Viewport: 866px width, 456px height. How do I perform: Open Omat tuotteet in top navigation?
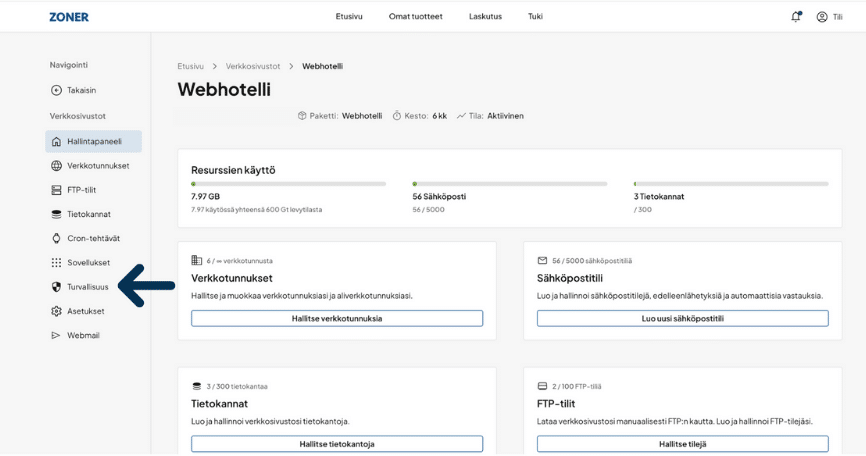coord(415,17)
